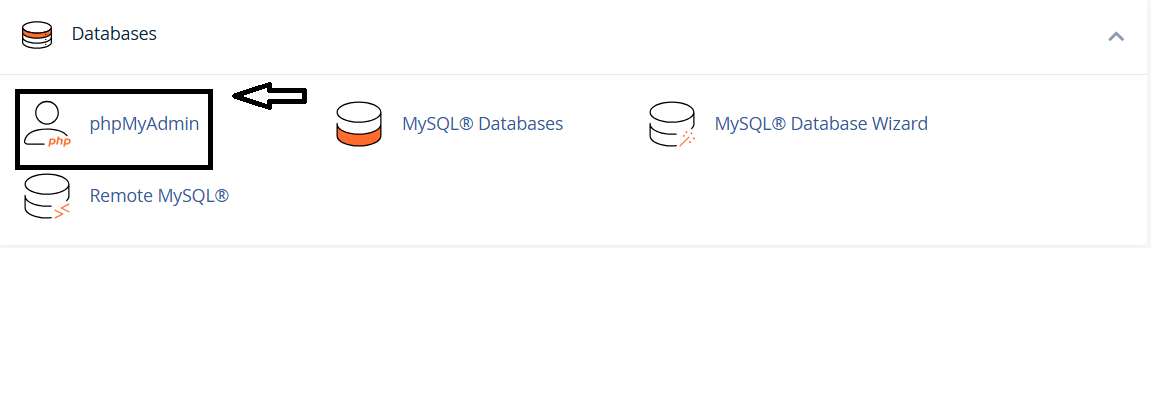This screenshot has height=403, width=1151.
Task: Click the black arrow pointing at phpMyAdmin
Action: (269, 96)
